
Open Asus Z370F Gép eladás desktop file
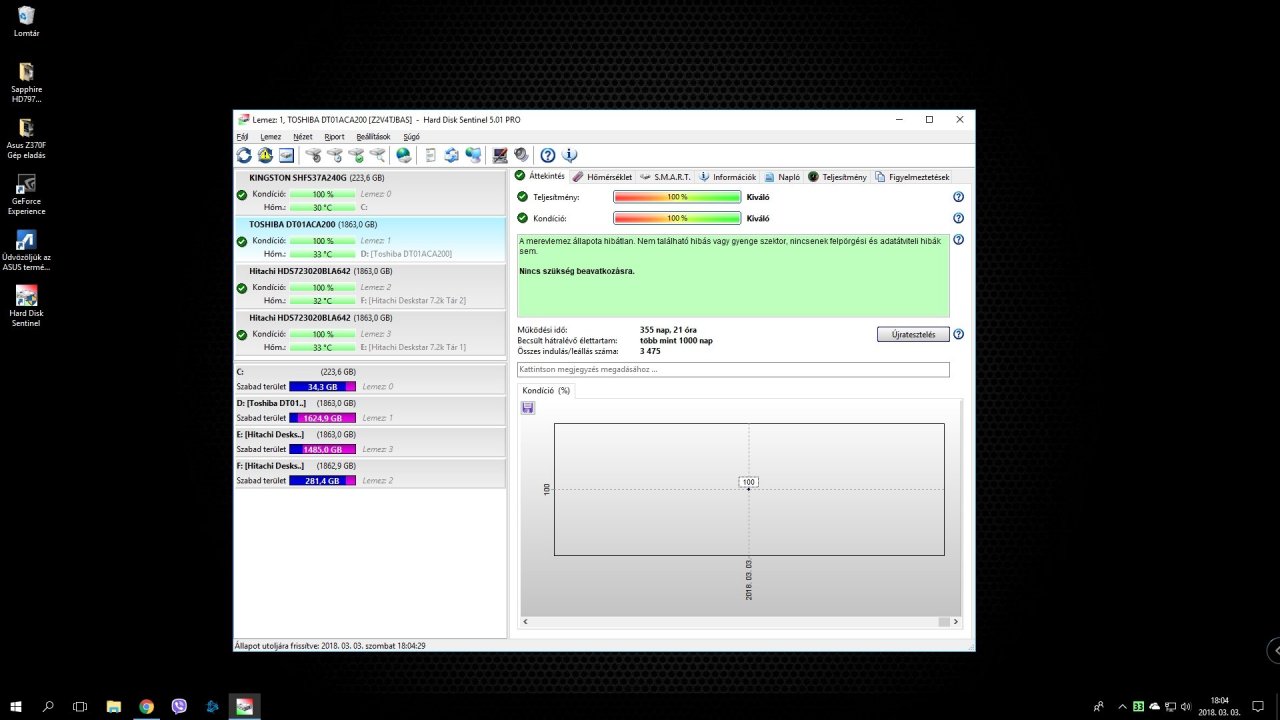tap(27, 138)
